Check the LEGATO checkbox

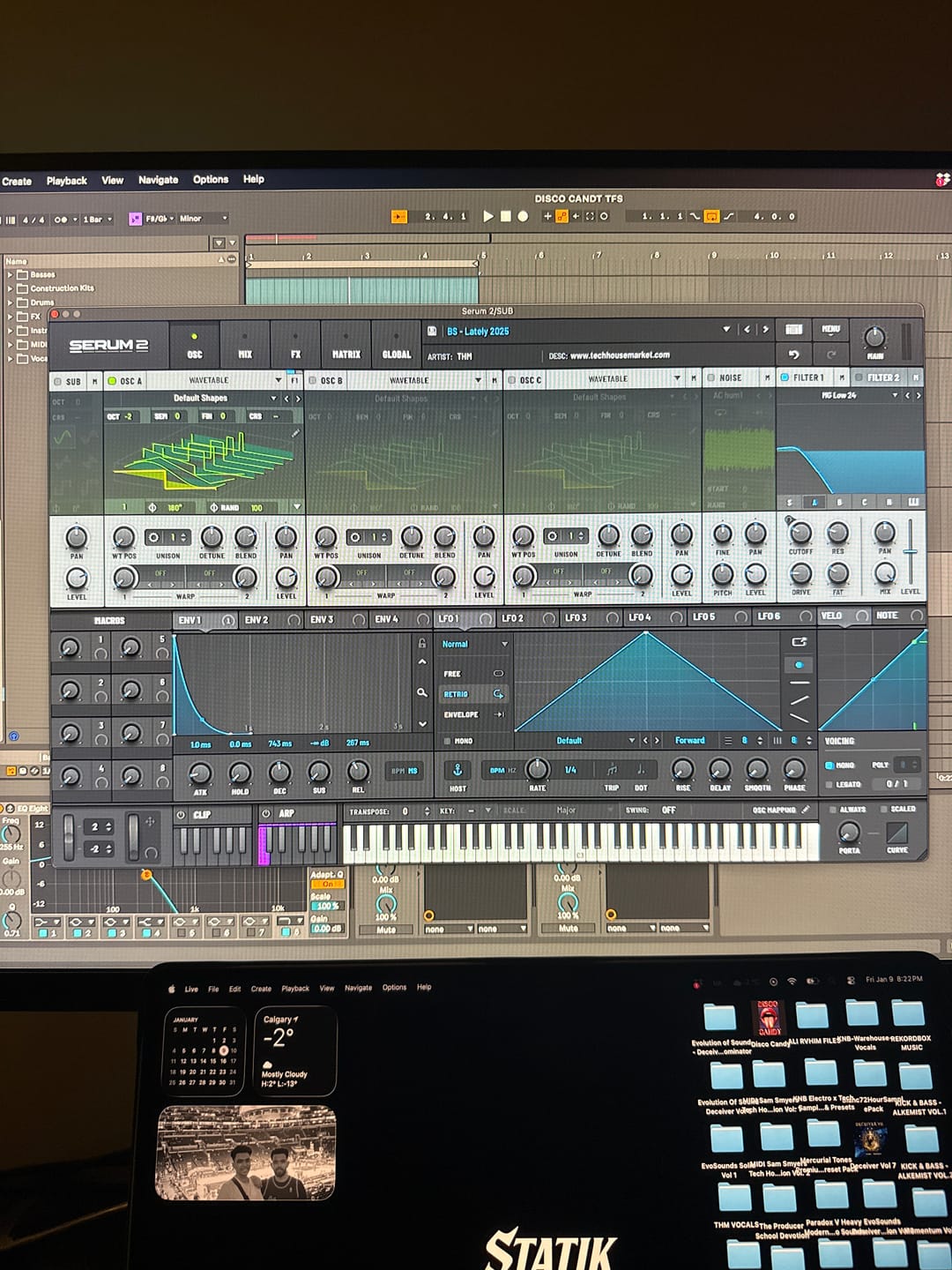tap(829, 783)
